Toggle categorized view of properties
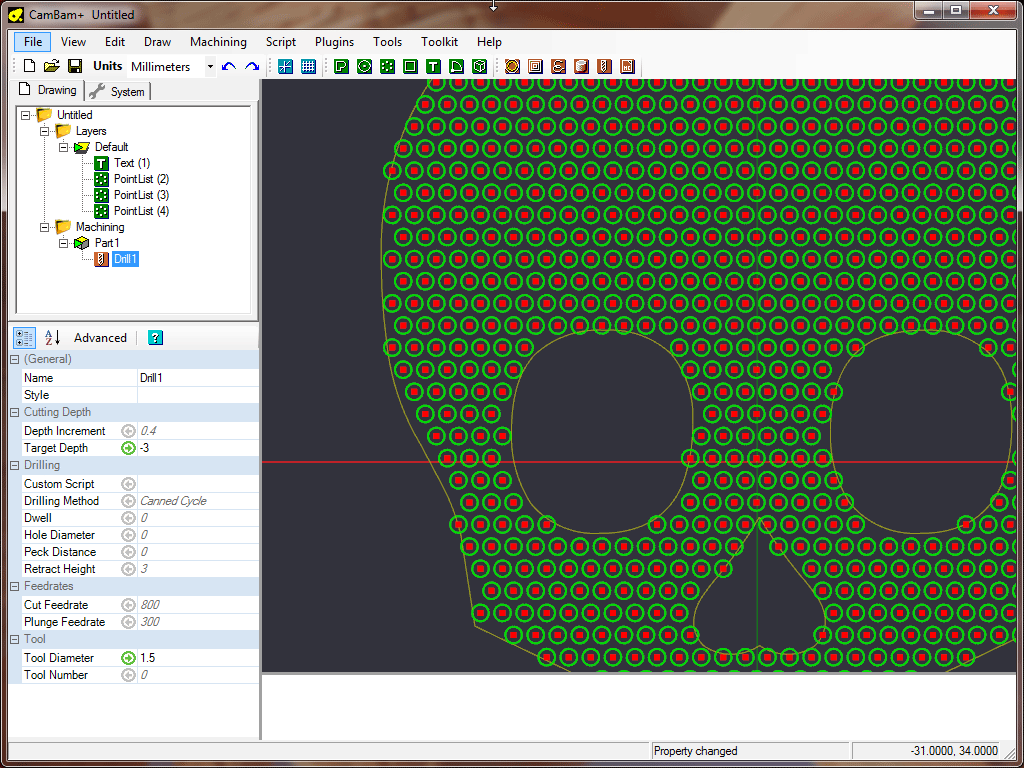 pos(25,338)
